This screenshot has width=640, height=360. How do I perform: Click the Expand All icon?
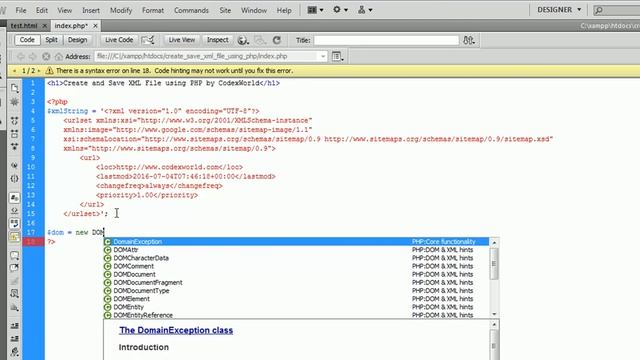15,146
